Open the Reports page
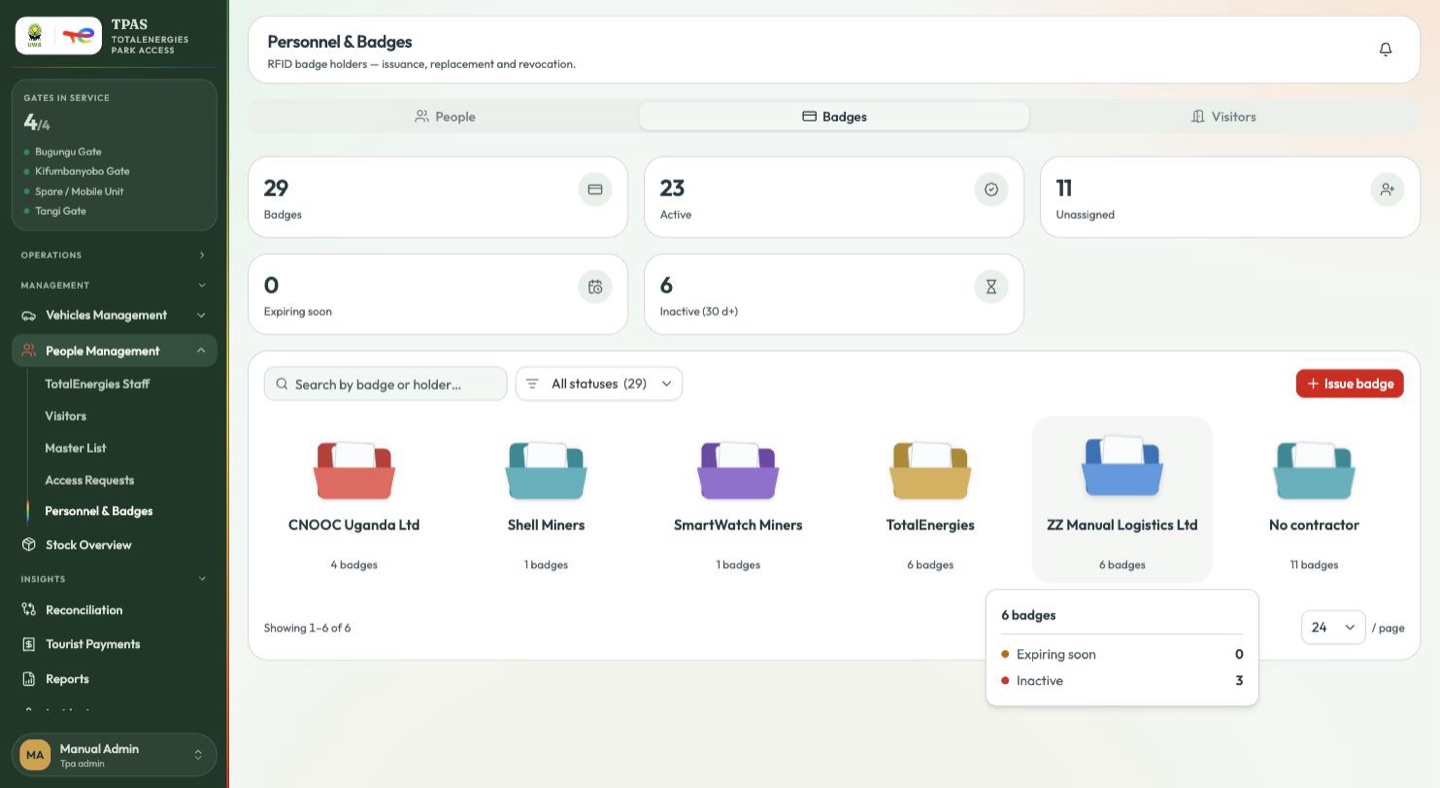This screenshot has height=788, width=1440. click(x=114, y=679)
